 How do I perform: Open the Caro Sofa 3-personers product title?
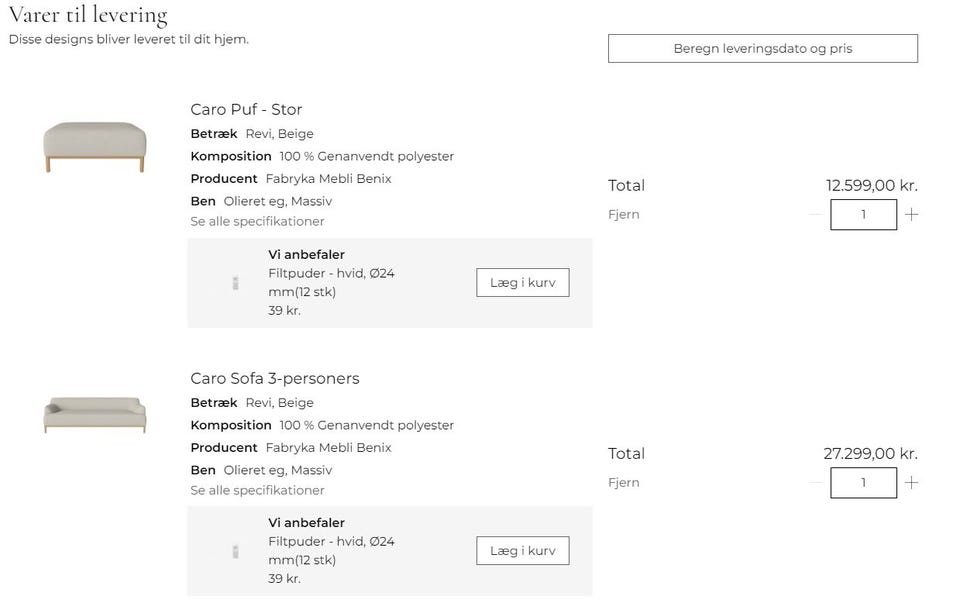pos(275,379)
